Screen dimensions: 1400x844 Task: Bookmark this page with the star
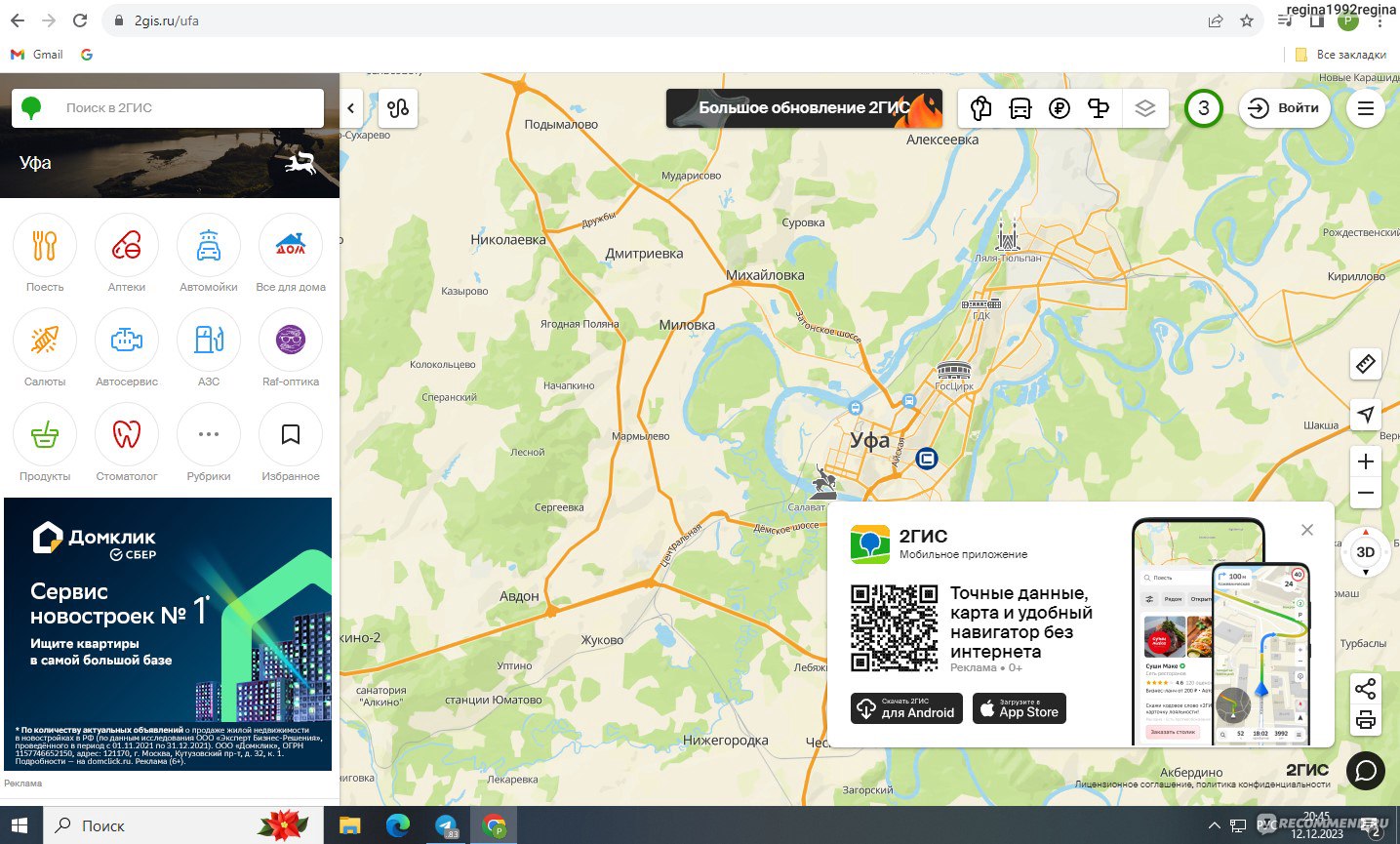1247,20
